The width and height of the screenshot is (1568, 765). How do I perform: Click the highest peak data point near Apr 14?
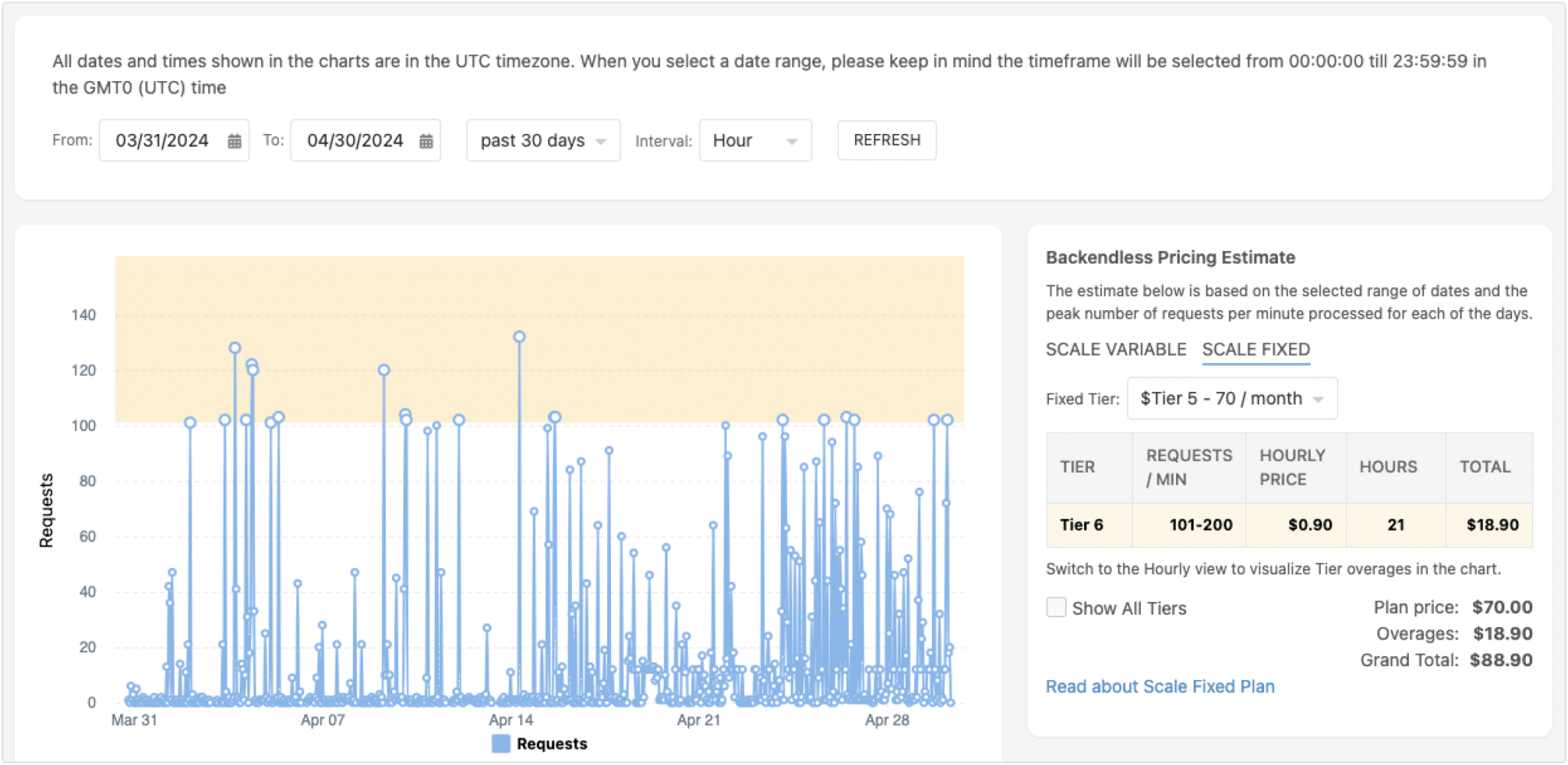click(519, 337)
